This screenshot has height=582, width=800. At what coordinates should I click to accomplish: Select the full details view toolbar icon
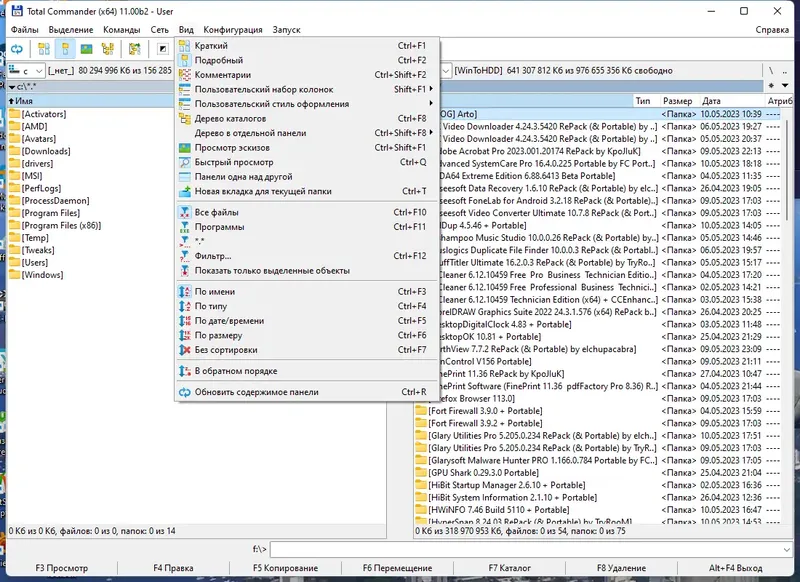(65, 49)
